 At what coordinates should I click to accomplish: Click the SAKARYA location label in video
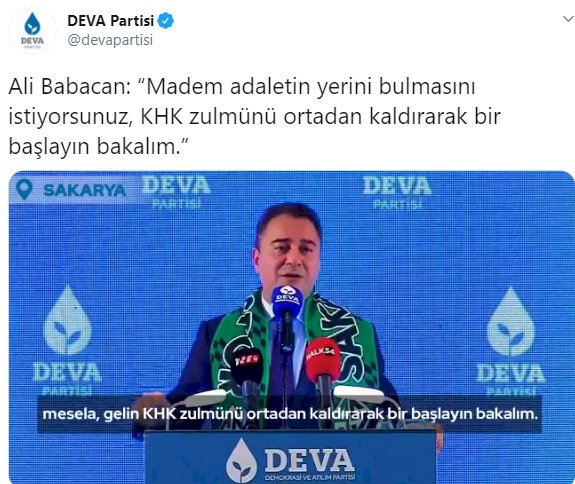pyautogui.click(x=85, y=190)
